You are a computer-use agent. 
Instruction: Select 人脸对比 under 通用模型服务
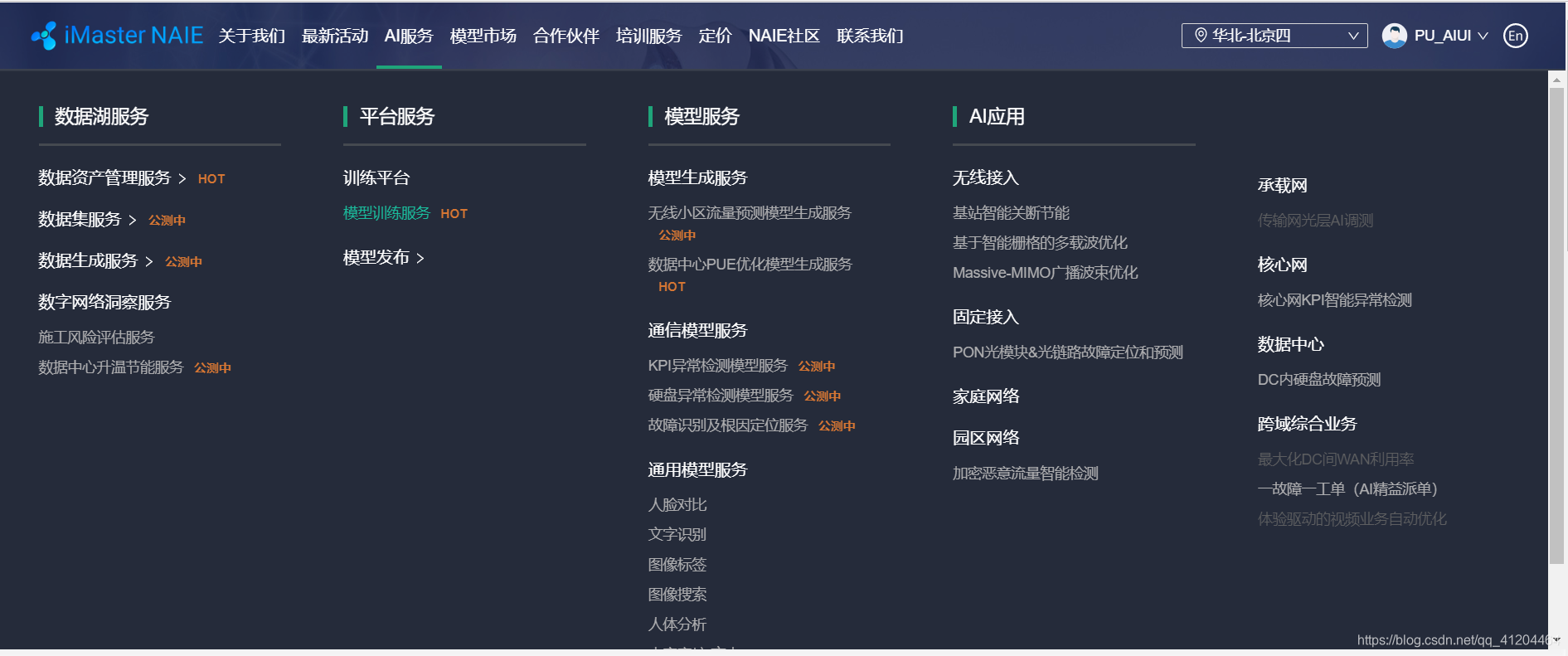pyautogui.click(x=677, y=505)
